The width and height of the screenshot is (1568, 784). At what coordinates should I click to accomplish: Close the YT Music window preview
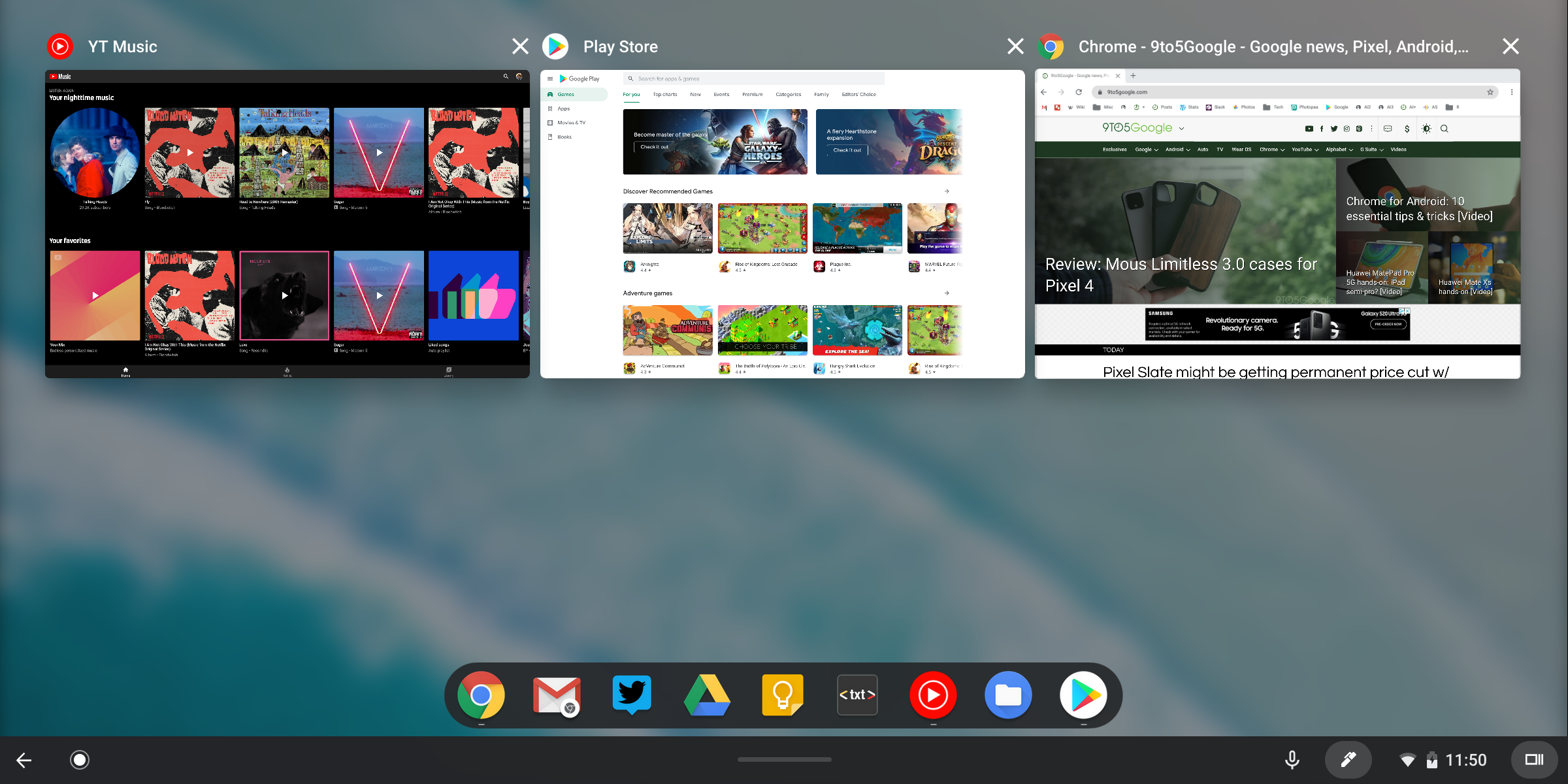(520, 46)
